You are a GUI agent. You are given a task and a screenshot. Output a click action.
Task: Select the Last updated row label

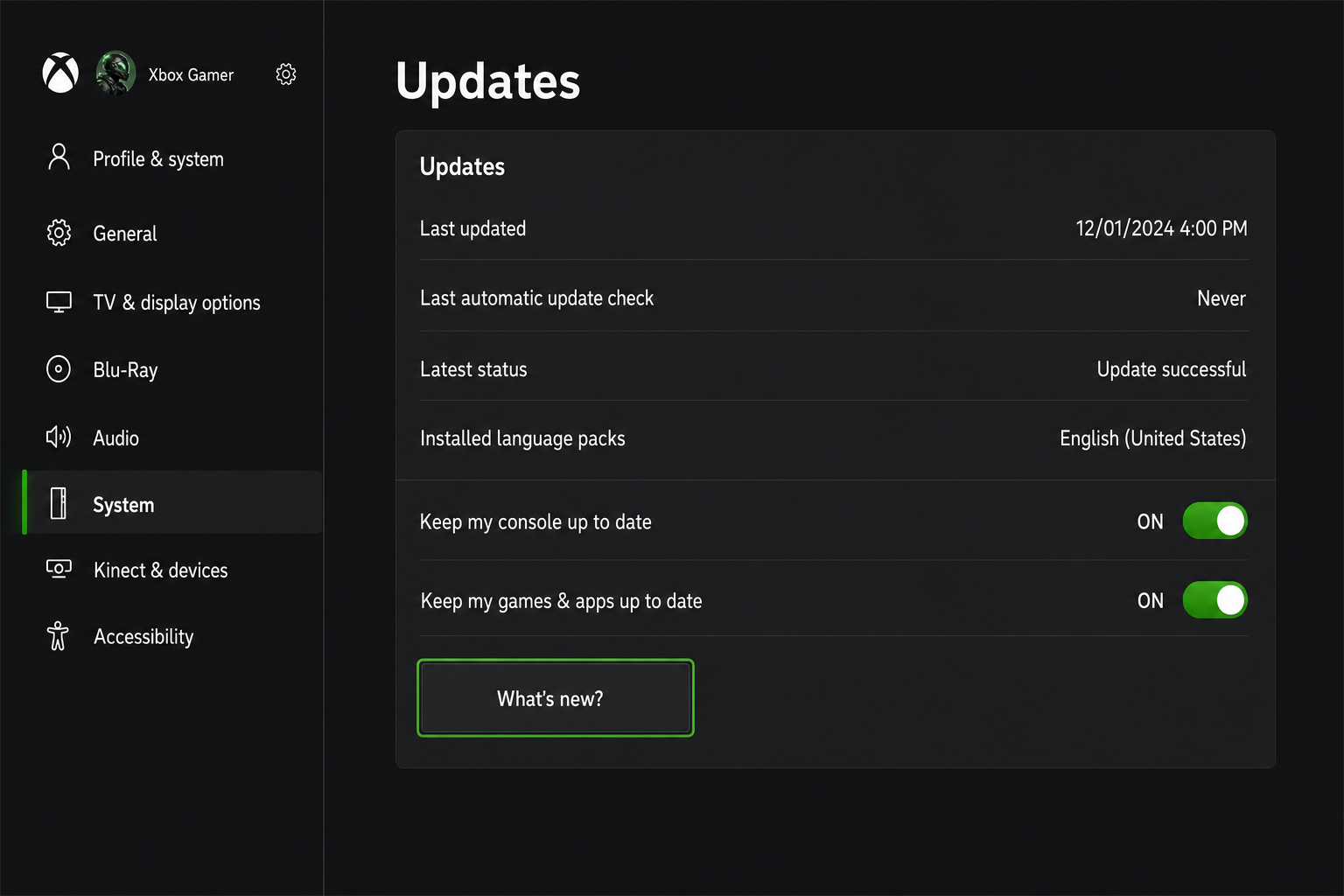[x=472, y=229]
